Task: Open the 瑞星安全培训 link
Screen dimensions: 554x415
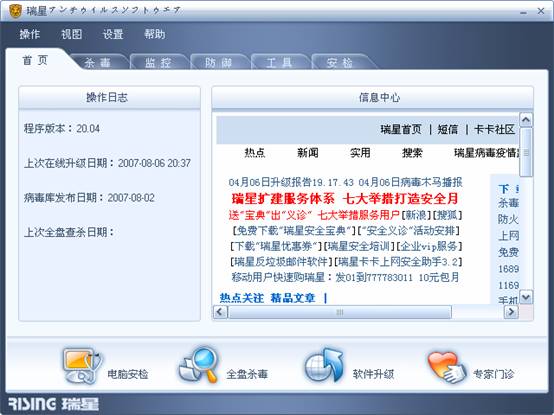Action: click(x=359, y=246)
